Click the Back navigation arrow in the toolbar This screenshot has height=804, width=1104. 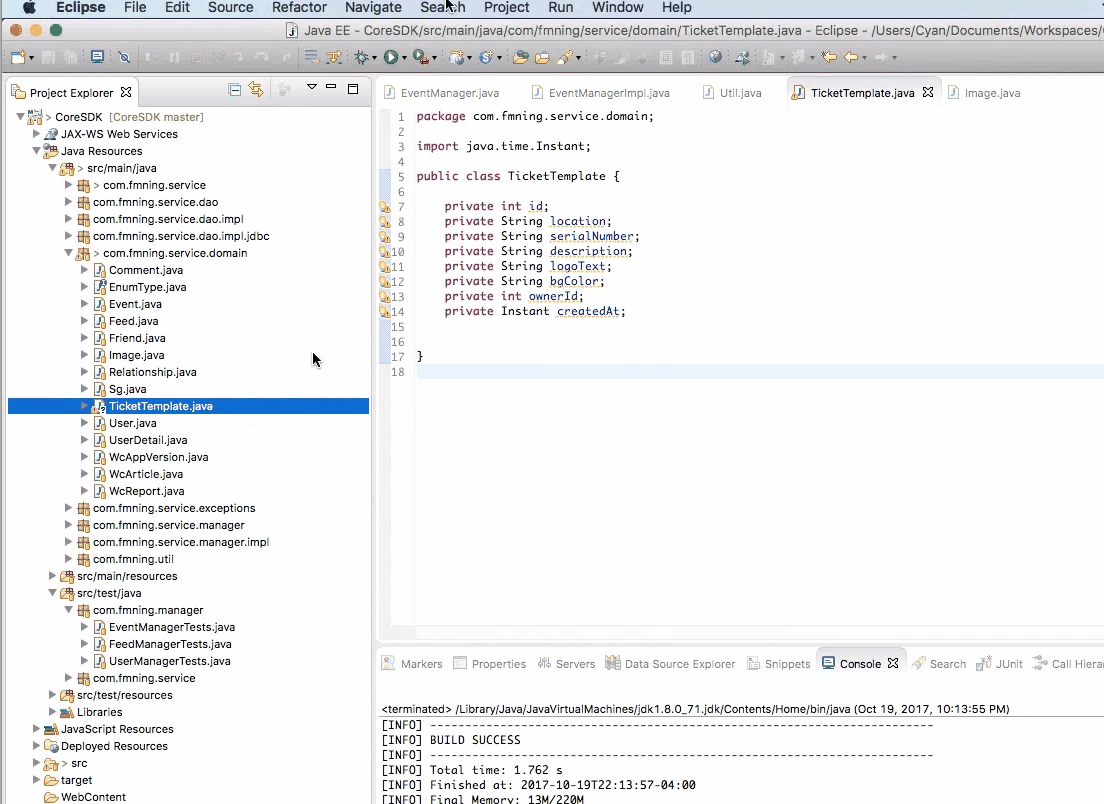click(x=852, y=58)
